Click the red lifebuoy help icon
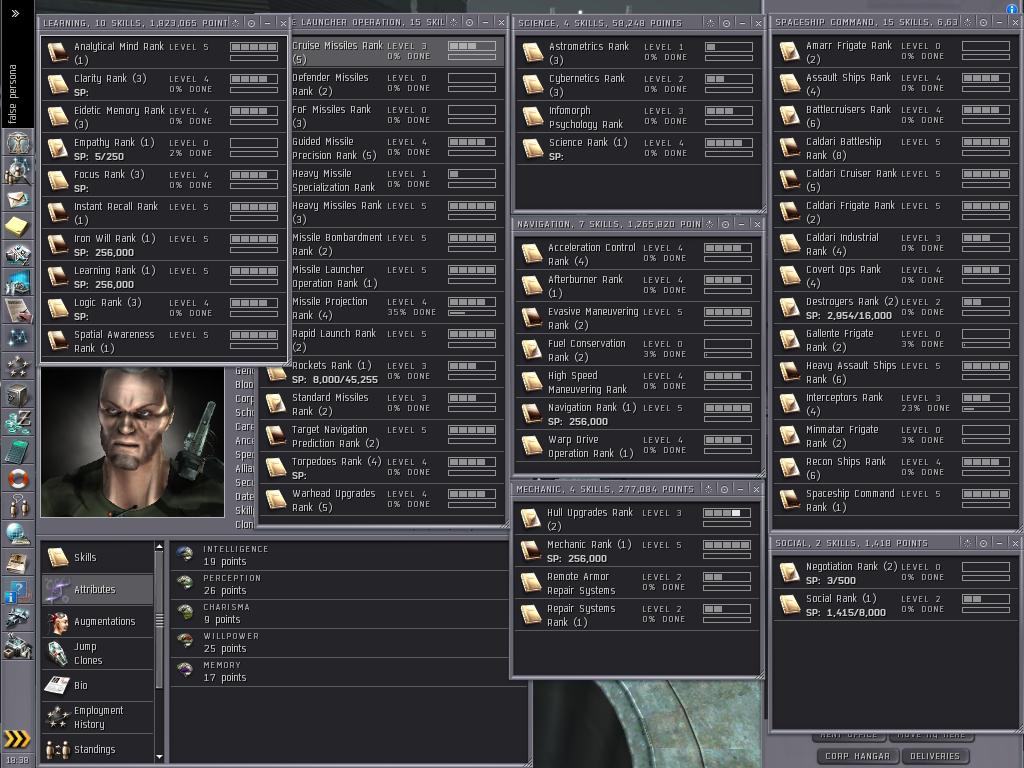1024x768 pixels. click(x=18, y=479)
